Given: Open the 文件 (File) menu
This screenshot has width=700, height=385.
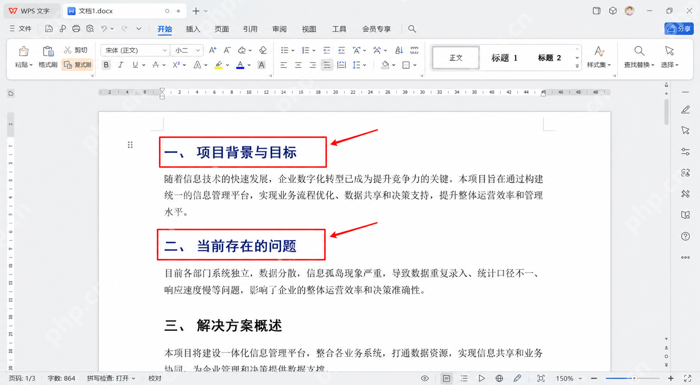Looking at the screenshot, I should pos(21,29).
